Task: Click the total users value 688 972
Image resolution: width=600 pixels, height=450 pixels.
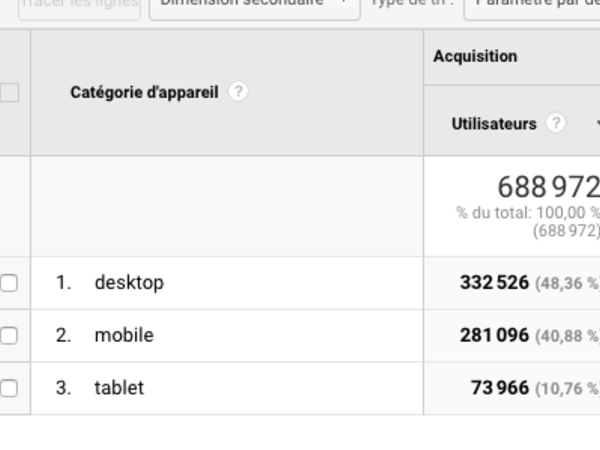Action: tap(548, 186)
